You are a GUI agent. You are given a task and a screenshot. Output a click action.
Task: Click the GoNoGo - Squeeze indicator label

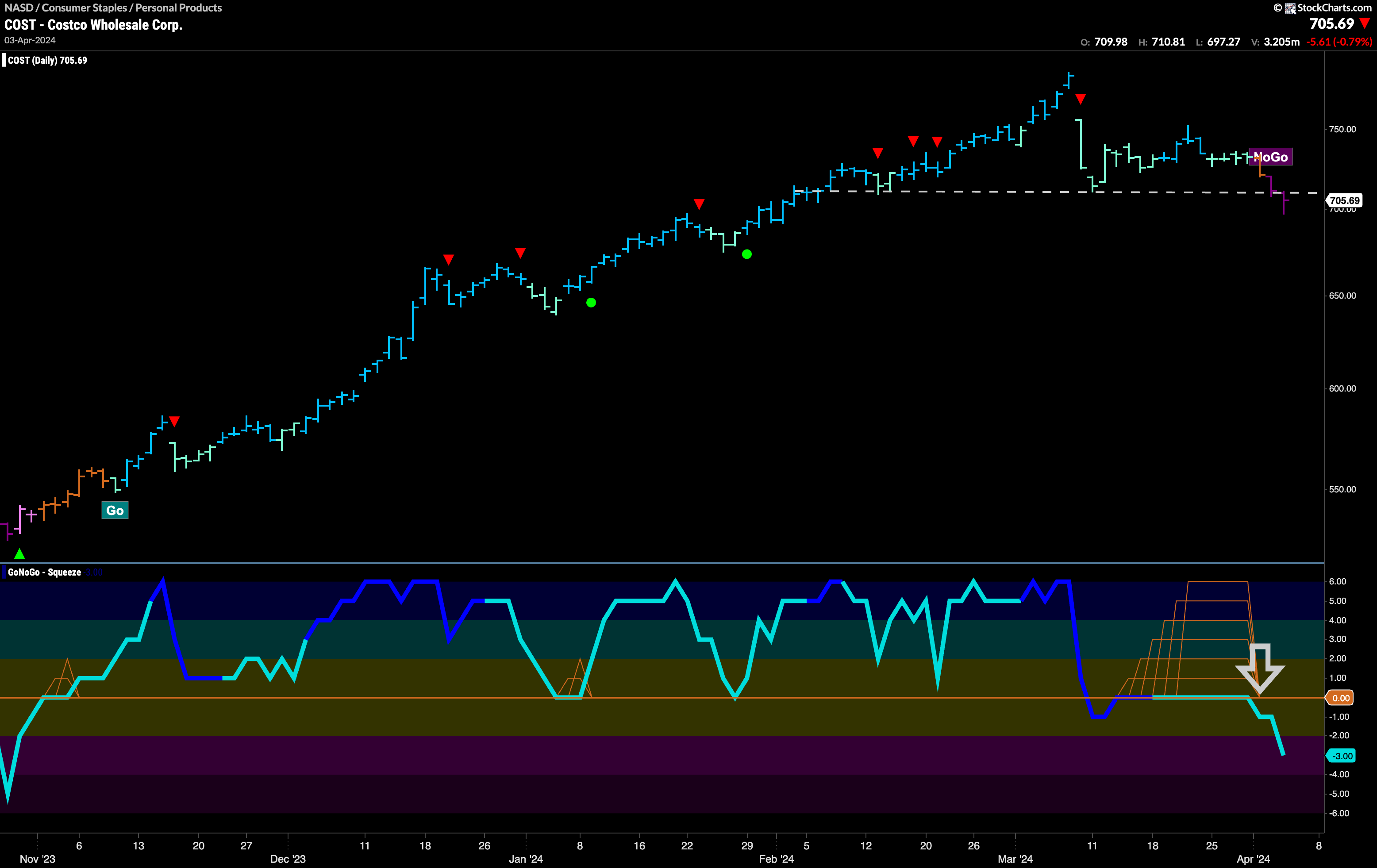[45, 572]
